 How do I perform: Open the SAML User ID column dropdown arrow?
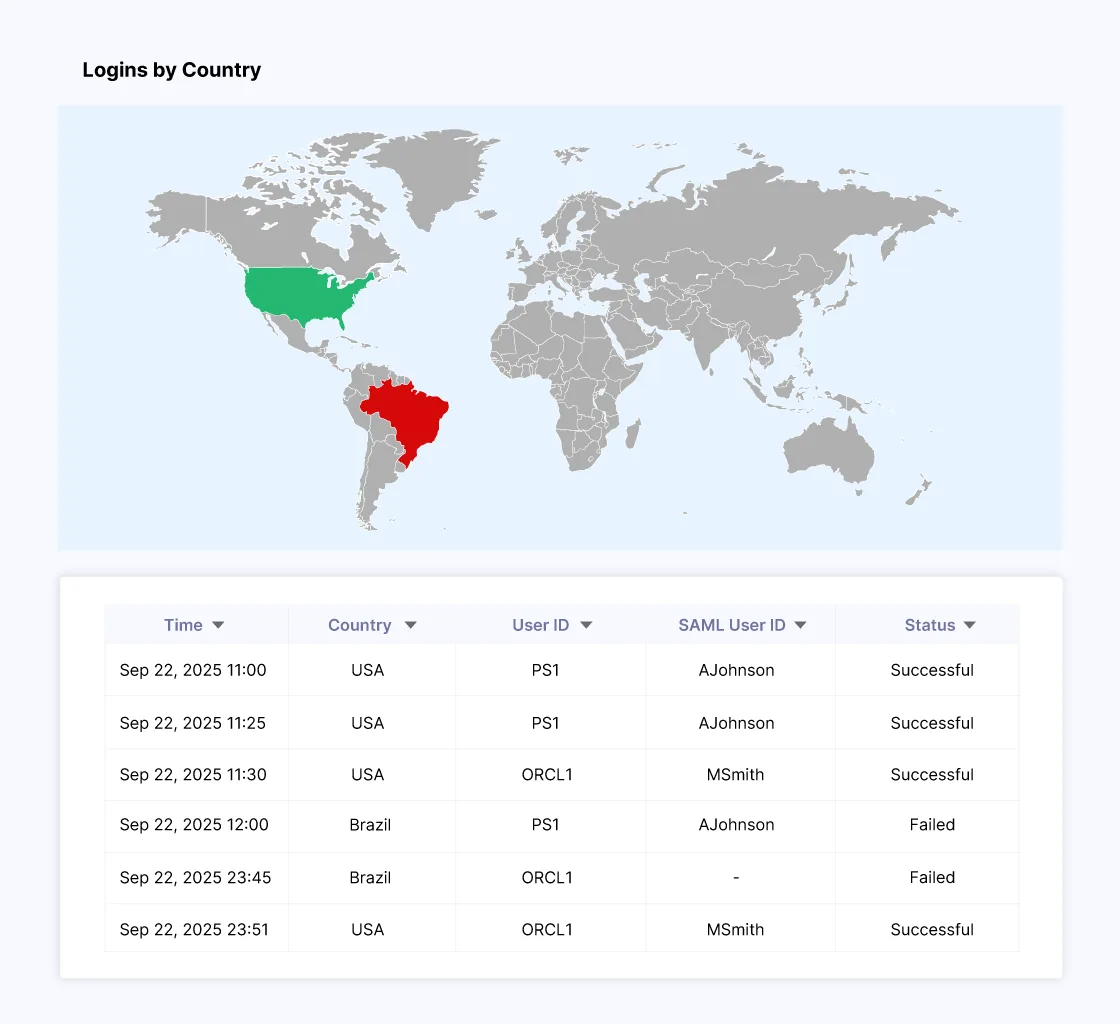[800, 625]
